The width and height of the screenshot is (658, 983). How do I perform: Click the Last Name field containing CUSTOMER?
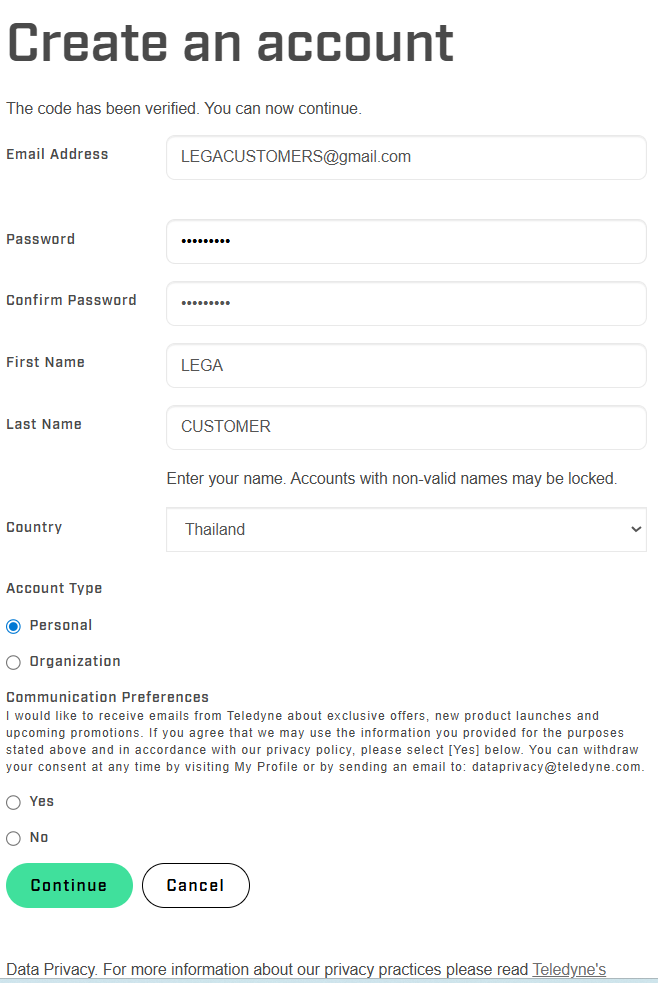[406, 427]
